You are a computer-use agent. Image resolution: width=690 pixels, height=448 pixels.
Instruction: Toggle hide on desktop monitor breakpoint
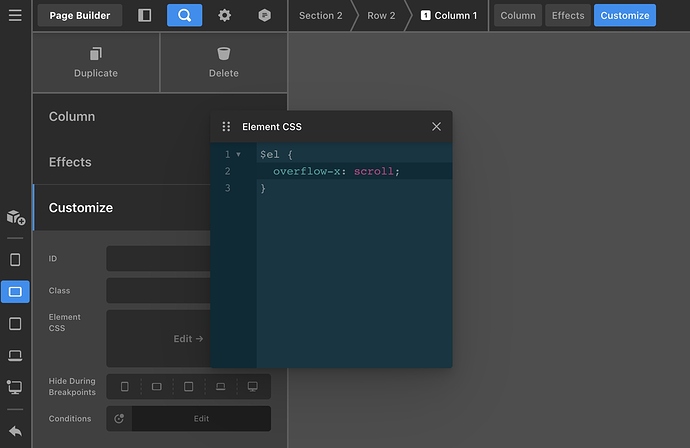[x=252, y=386]
